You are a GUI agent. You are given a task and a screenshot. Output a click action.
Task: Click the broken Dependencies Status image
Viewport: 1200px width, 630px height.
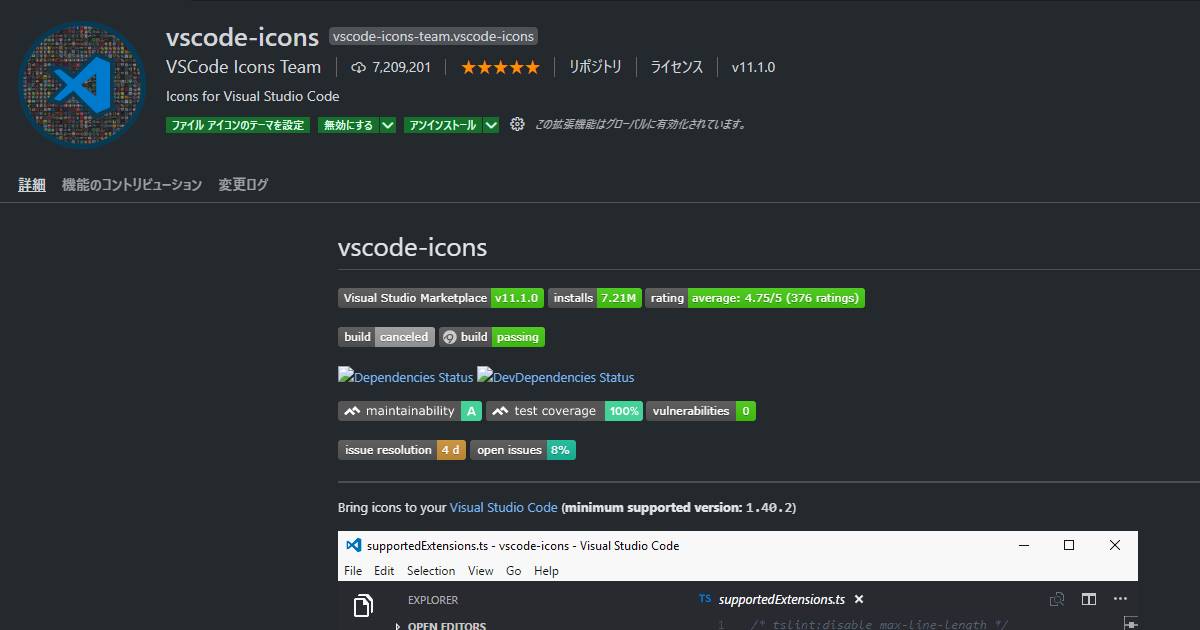[x=406, y=377]
